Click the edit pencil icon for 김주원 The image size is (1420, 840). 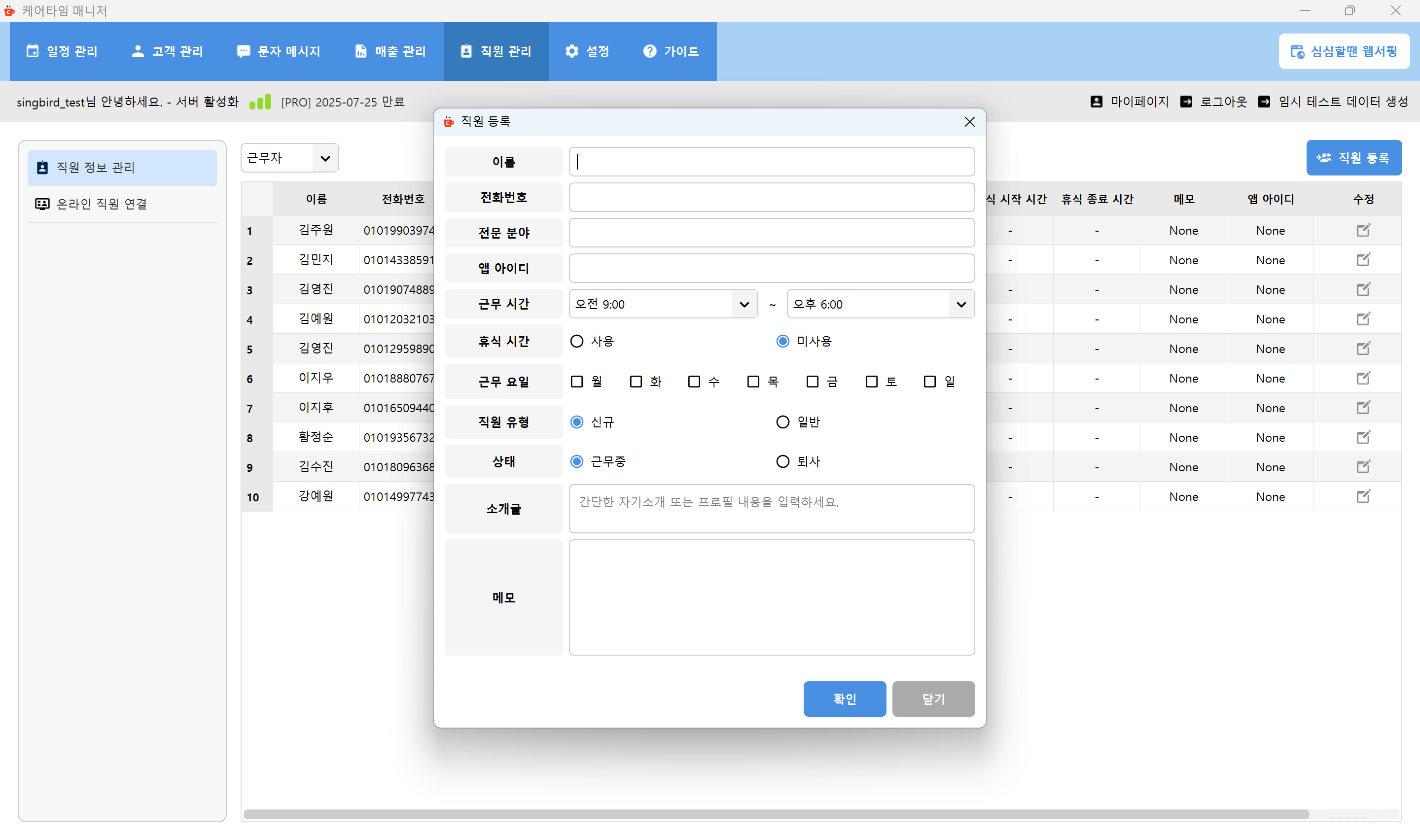click(x=1363, y=230)
